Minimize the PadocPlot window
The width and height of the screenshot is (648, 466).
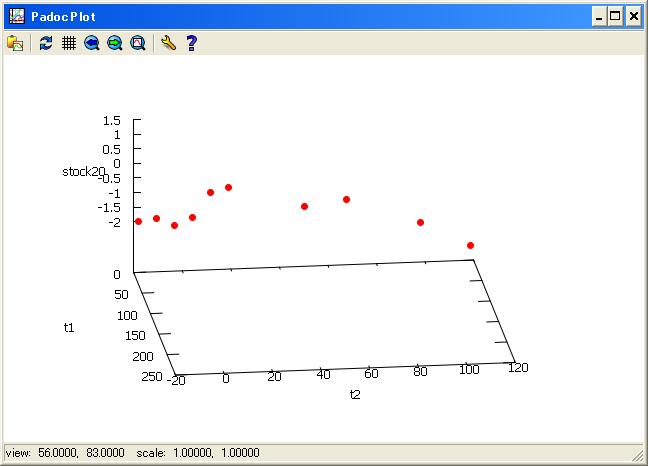(x=598, y=16)
